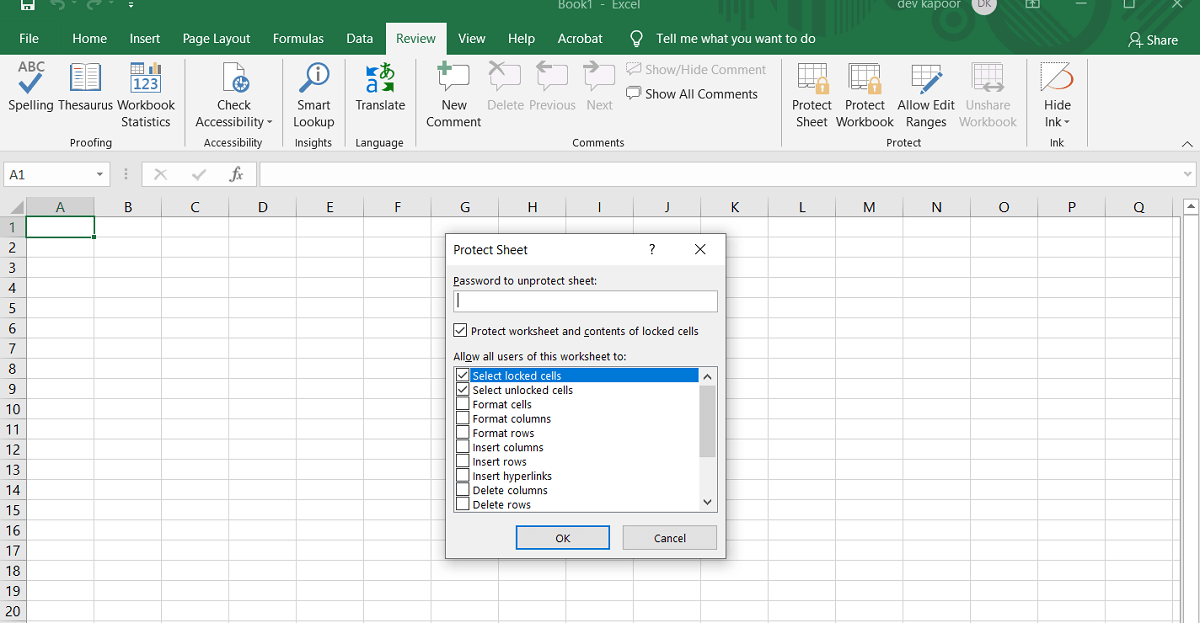The image size is (1200, 623).
Task: Uncheck Select locked cells permission
Action: pos(462,375)
